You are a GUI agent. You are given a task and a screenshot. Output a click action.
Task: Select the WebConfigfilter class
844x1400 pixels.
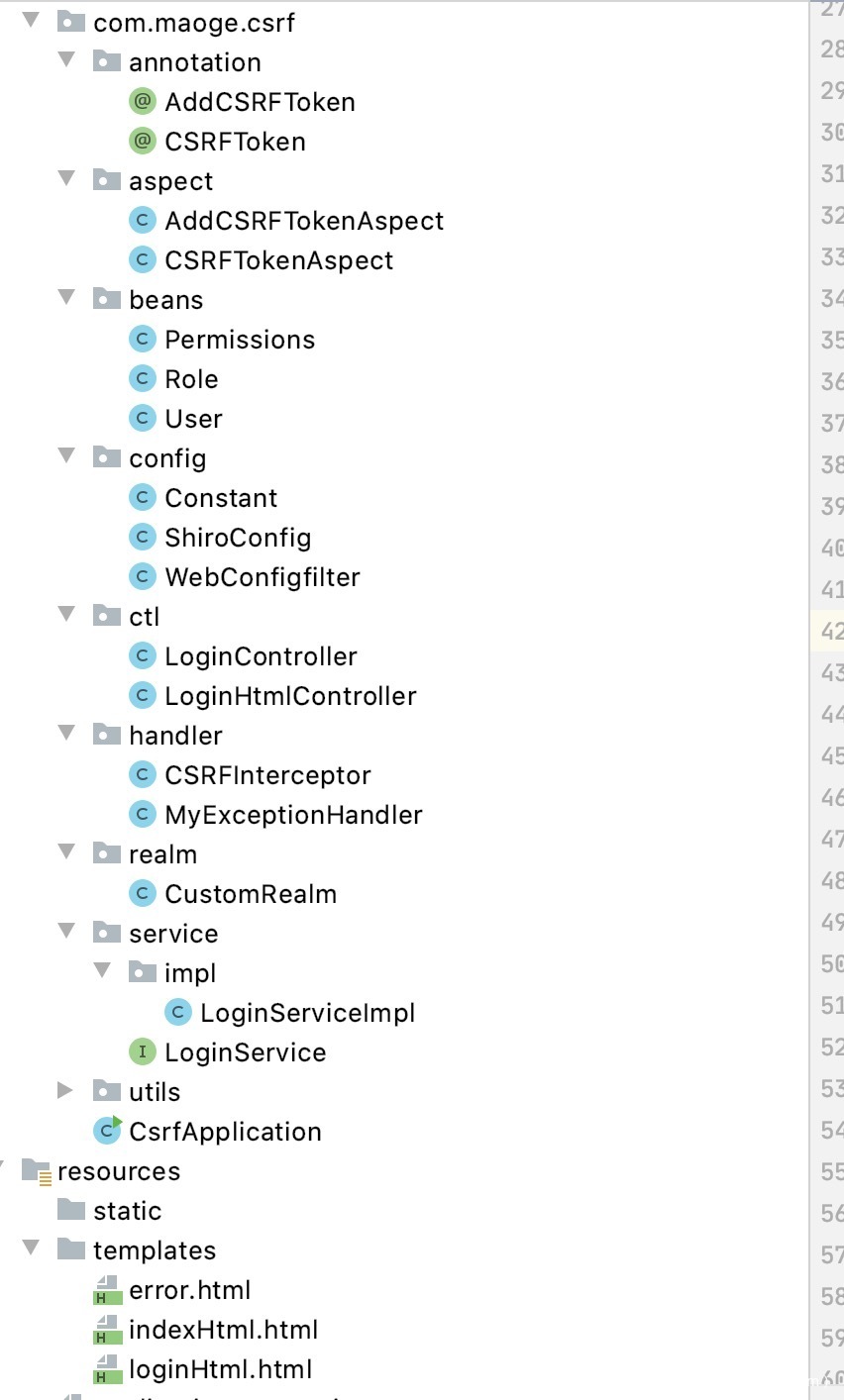tap(263, 577)
